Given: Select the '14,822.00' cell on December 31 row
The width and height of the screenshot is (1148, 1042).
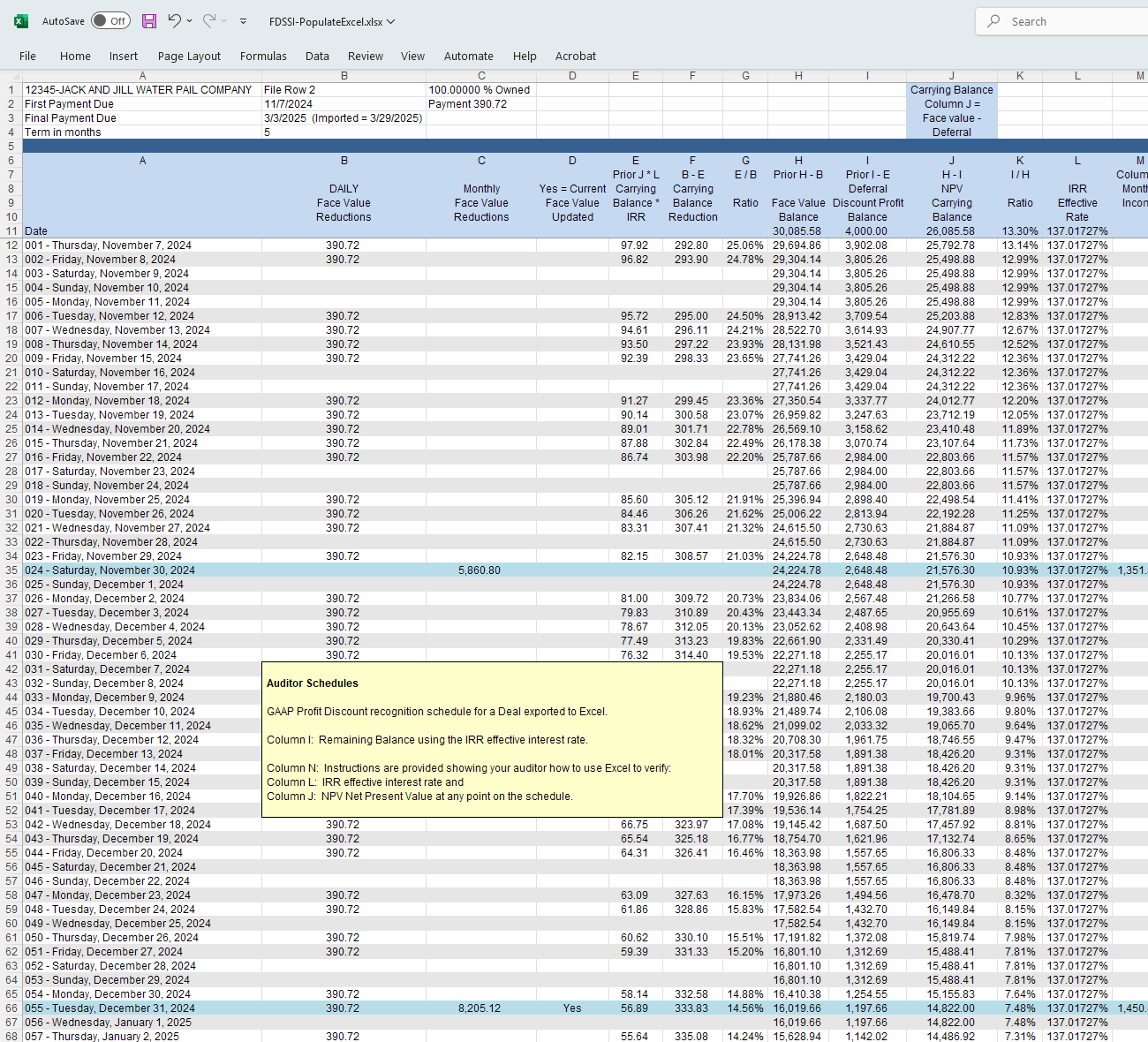Looking at the screenshot, I should pyautogui.click(x=952, y=1008).
